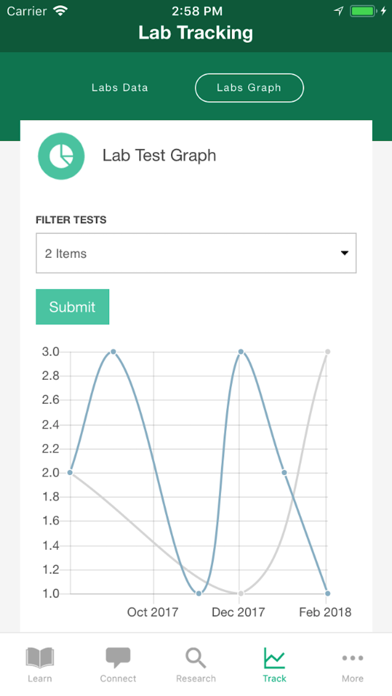
Task: Open the Research magnifier icon
Action: [x=196, y=658]
